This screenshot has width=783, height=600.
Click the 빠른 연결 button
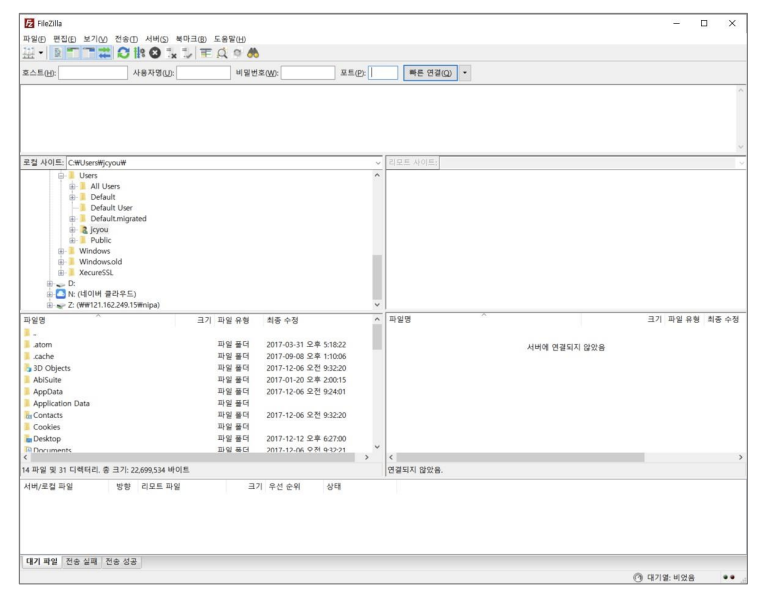[430, 73]
